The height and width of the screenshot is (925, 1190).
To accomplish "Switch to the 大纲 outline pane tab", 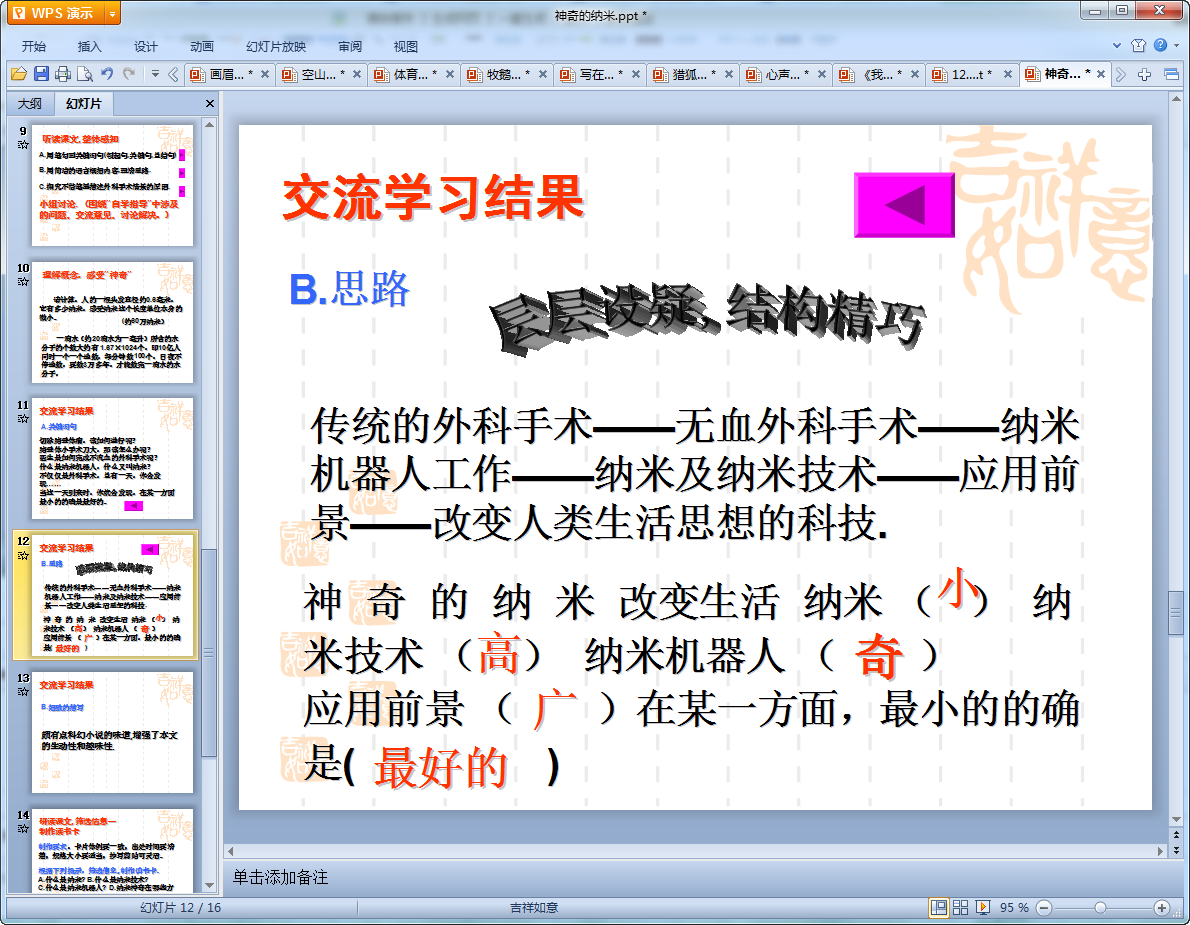I will click(30, 103).
